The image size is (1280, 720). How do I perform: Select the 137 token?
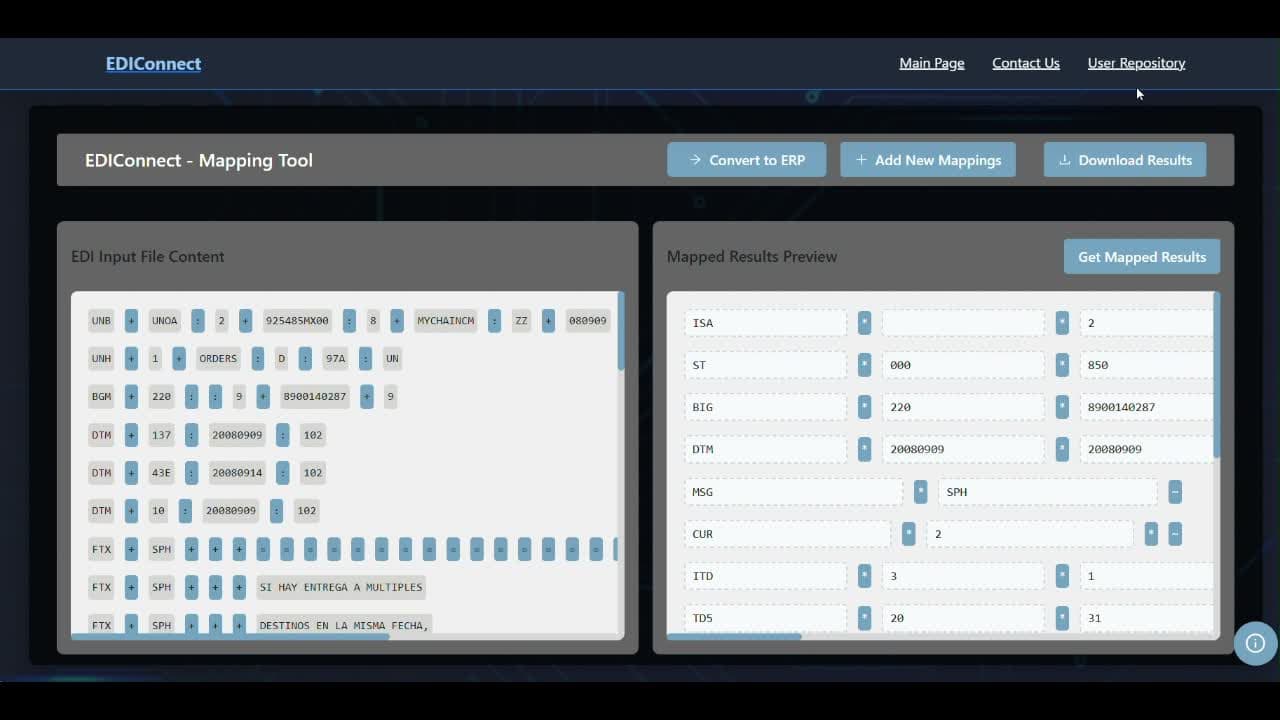[x=161, y=435]
